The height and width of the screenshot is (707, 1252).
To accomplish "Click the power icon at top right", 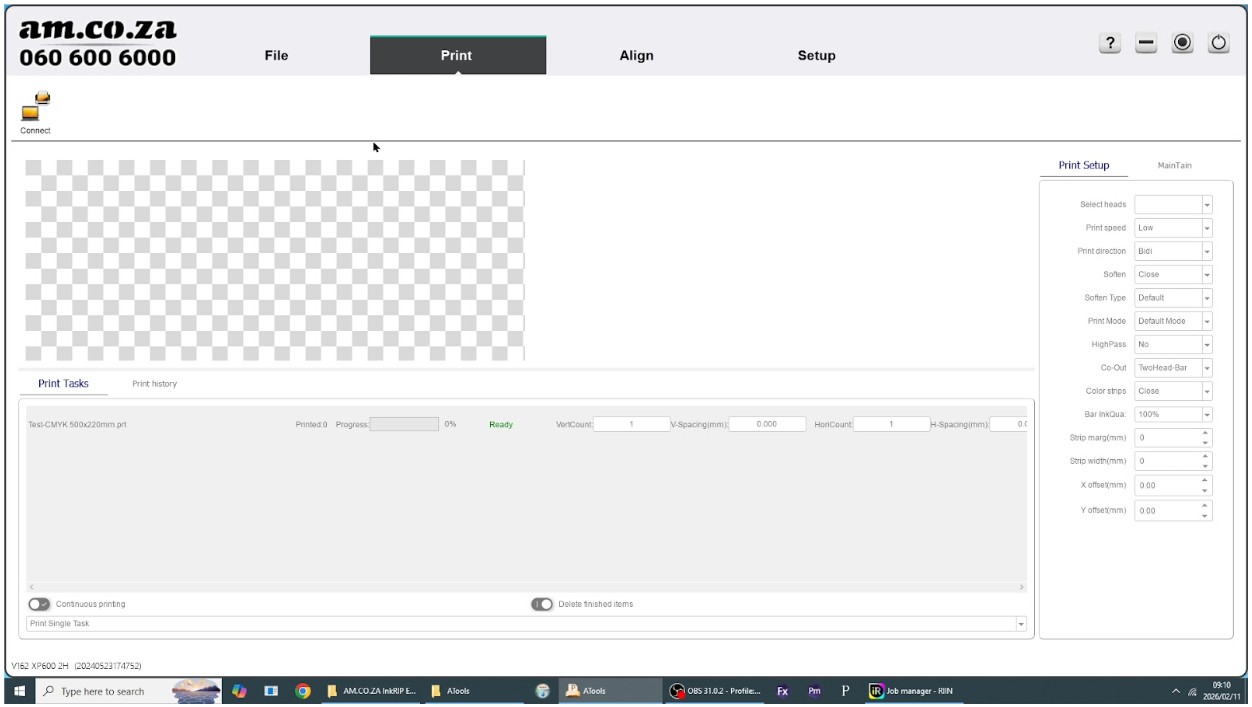I will coord(1218,44).
